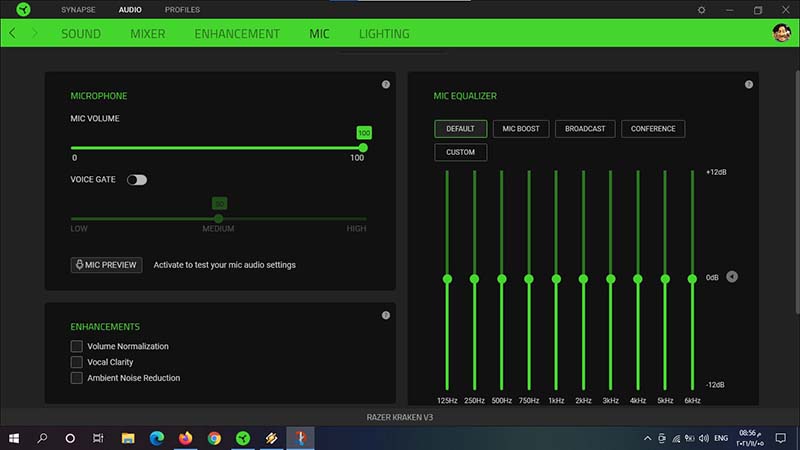Open the settings gear icon

click(701, 10)
